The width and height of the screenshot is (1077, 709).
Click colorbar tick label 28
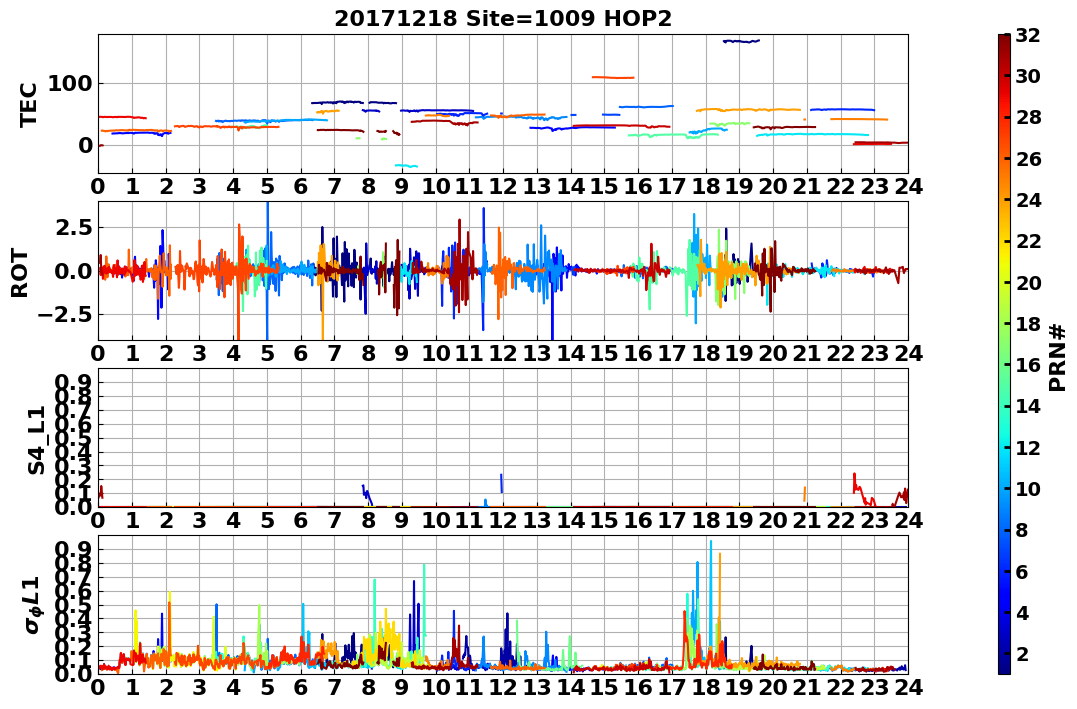click(1028, 117)
